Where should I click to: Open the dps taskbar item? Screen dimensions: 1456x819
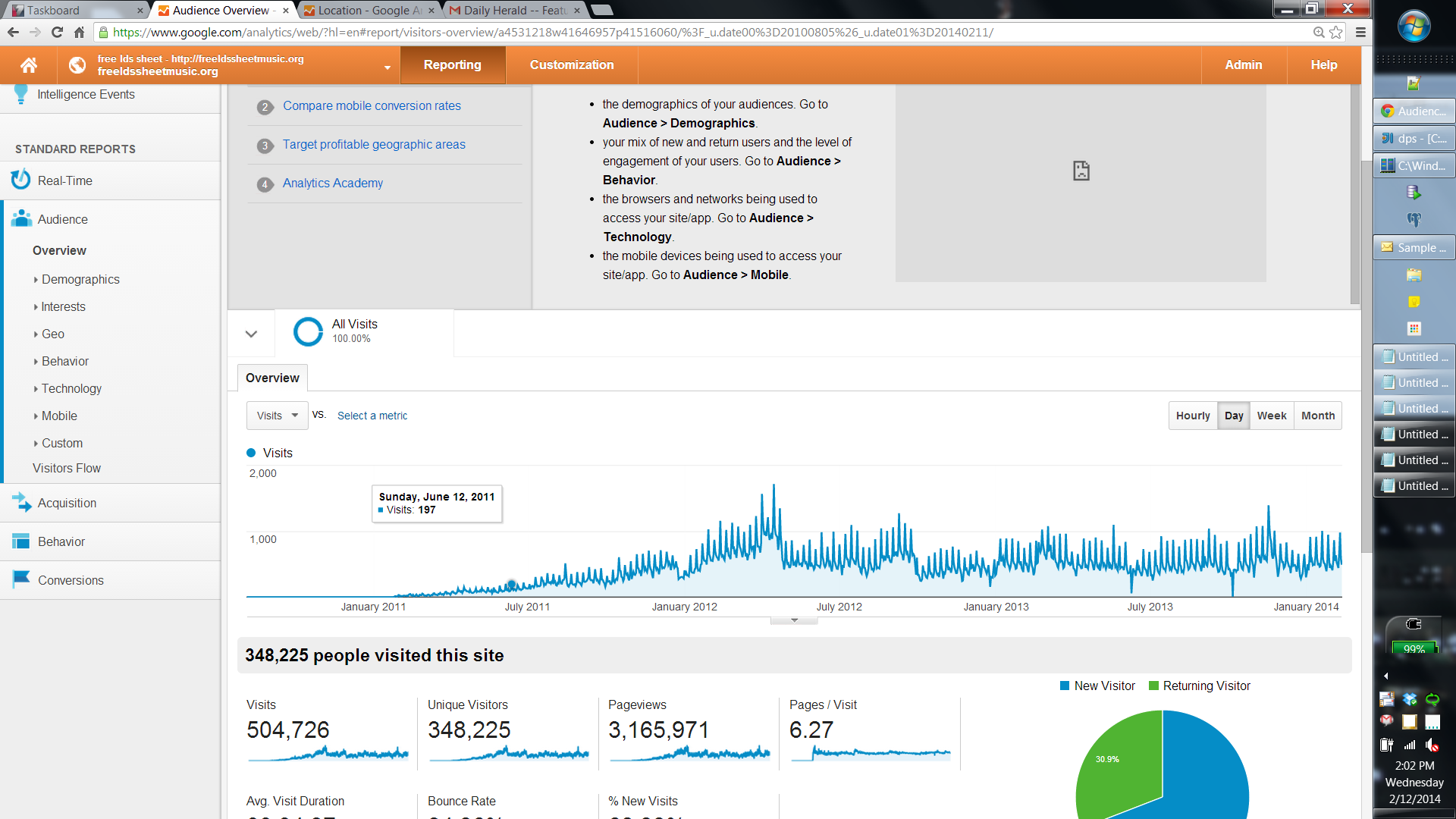click(1414, 138)
